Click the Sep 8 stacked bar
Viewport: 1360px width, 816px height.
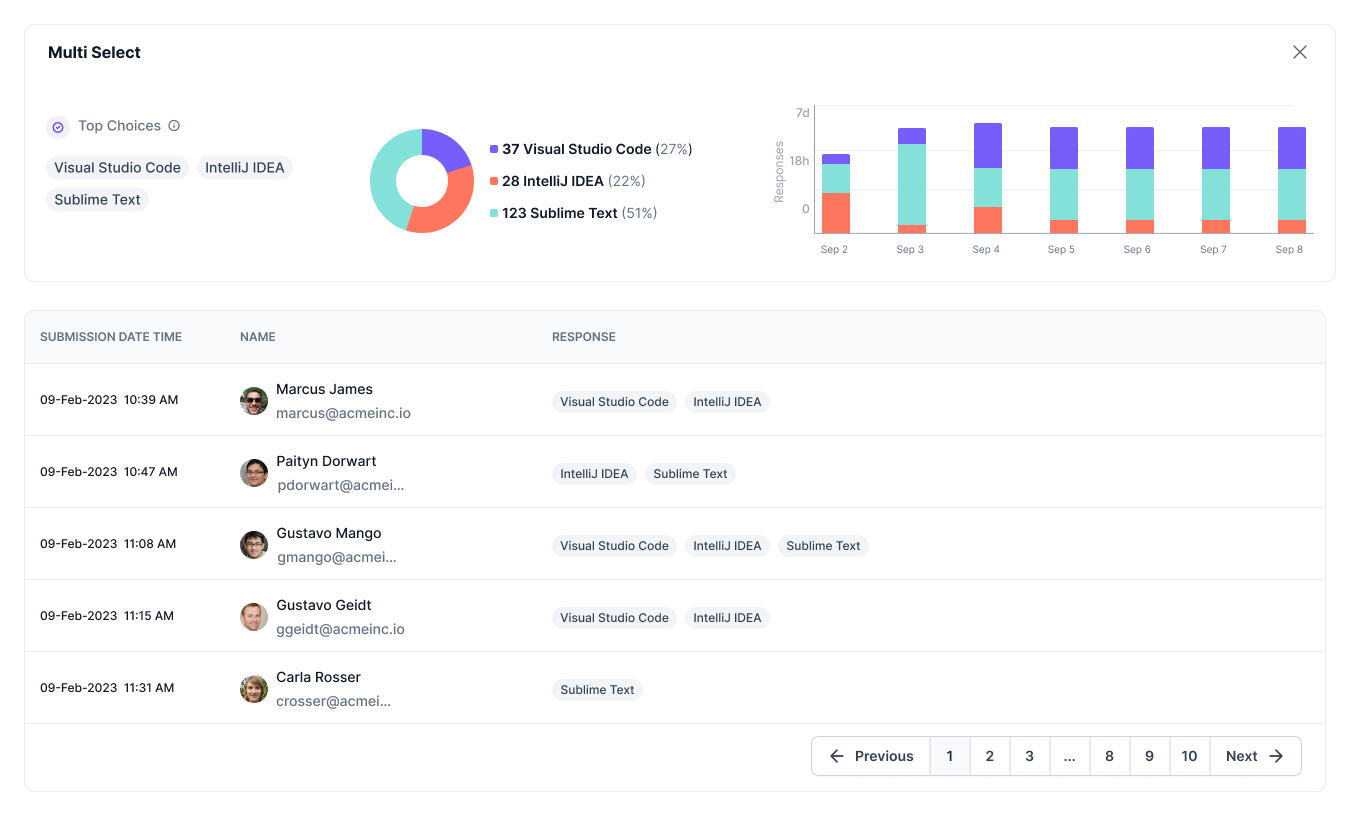(1292, 181)
